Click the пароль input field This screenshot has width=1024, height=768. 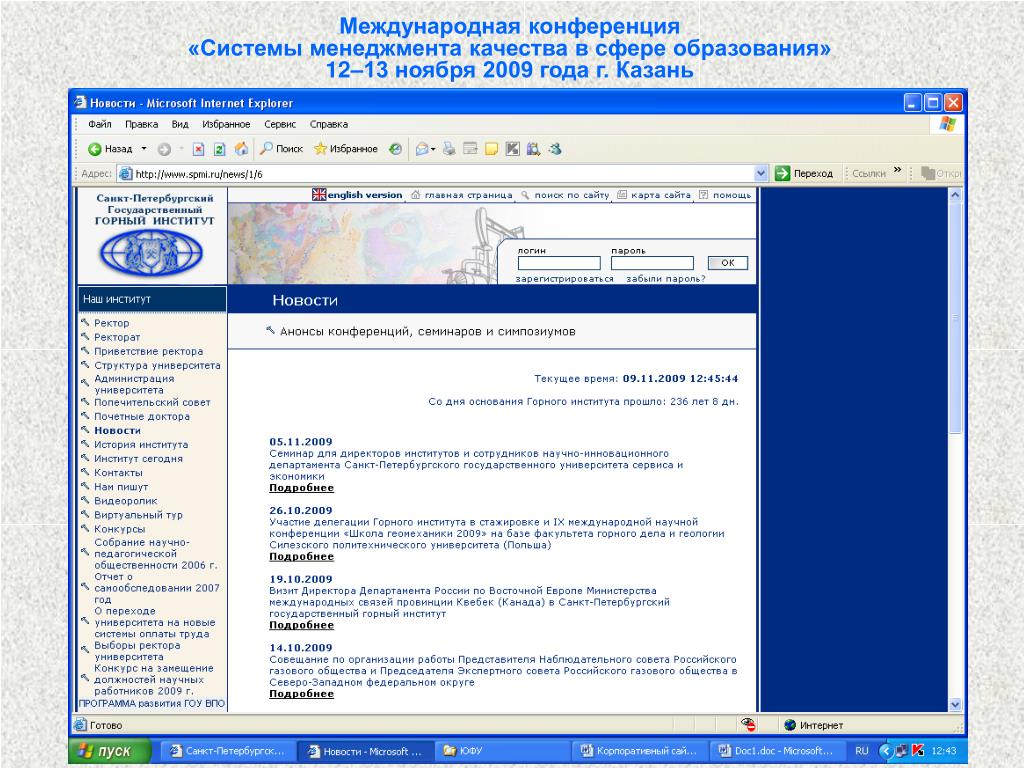click(652, 263)
